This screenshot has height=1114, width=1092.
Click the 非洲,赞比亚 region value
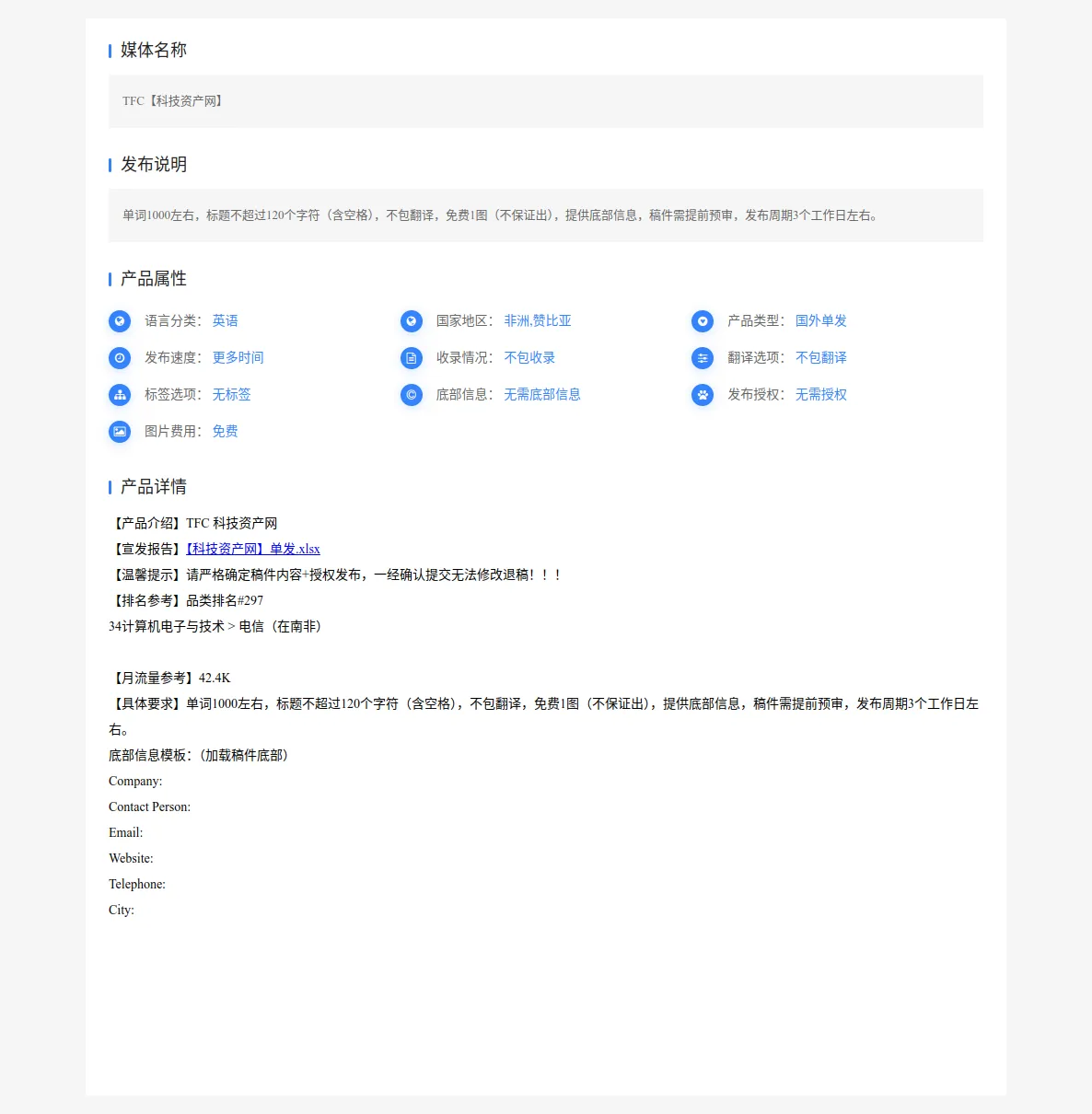(x=538, y=320)
